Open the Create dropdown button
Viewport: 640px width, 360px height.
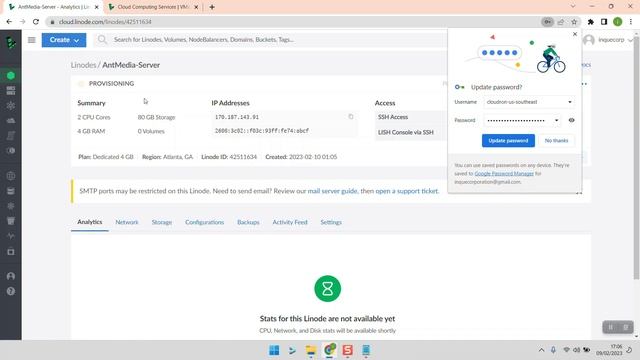[x=64, y=40]
